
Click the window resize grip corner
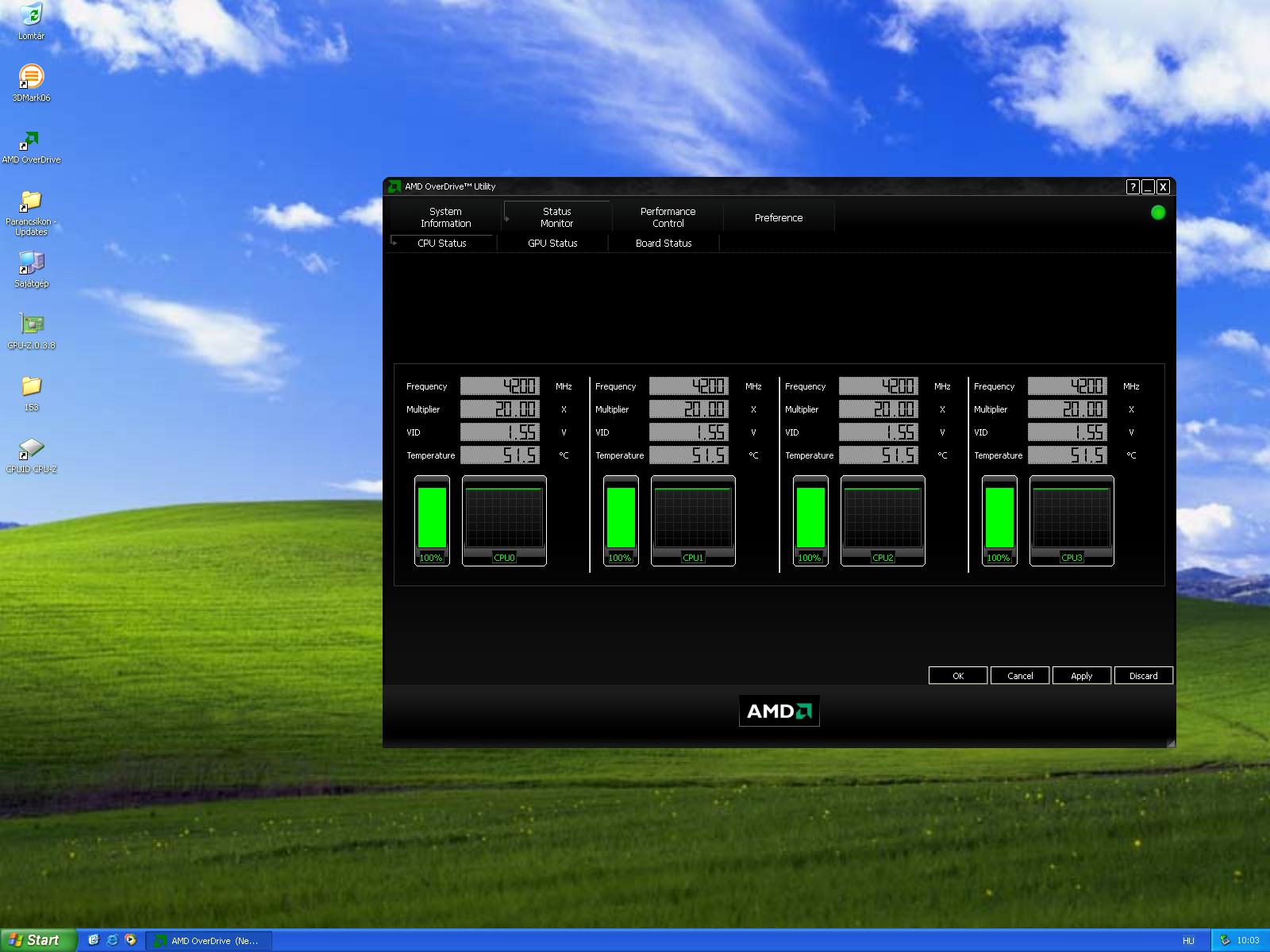pos(1170,743)
